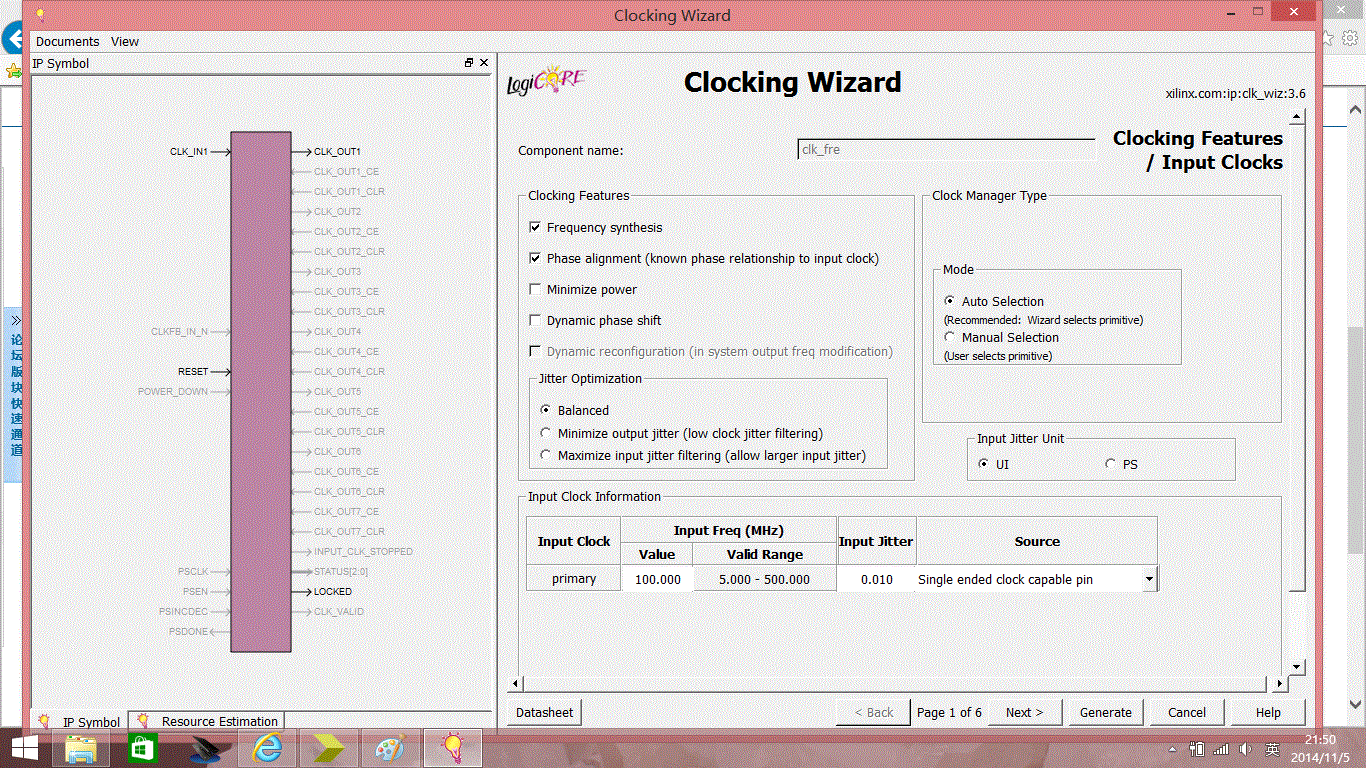The image size is (1366, 768).
Task: Open the Source dropdown for primary clock
Action: click(1149, 579)
